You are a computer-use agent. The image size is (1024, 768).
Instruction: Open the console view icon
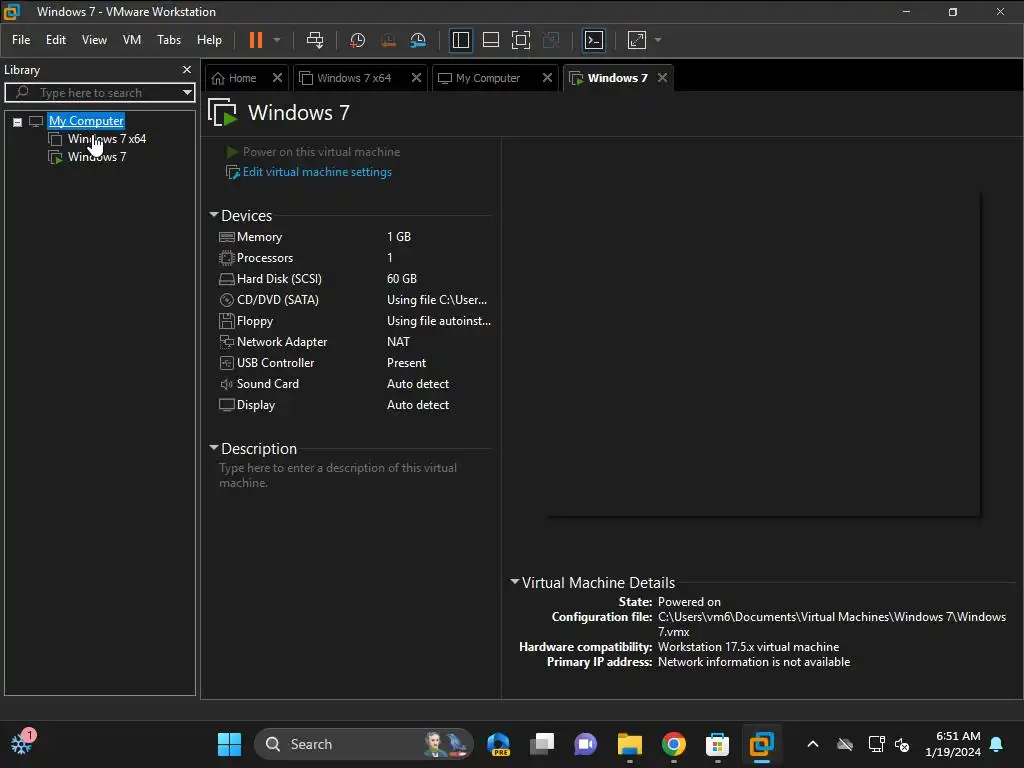[594, 40]
